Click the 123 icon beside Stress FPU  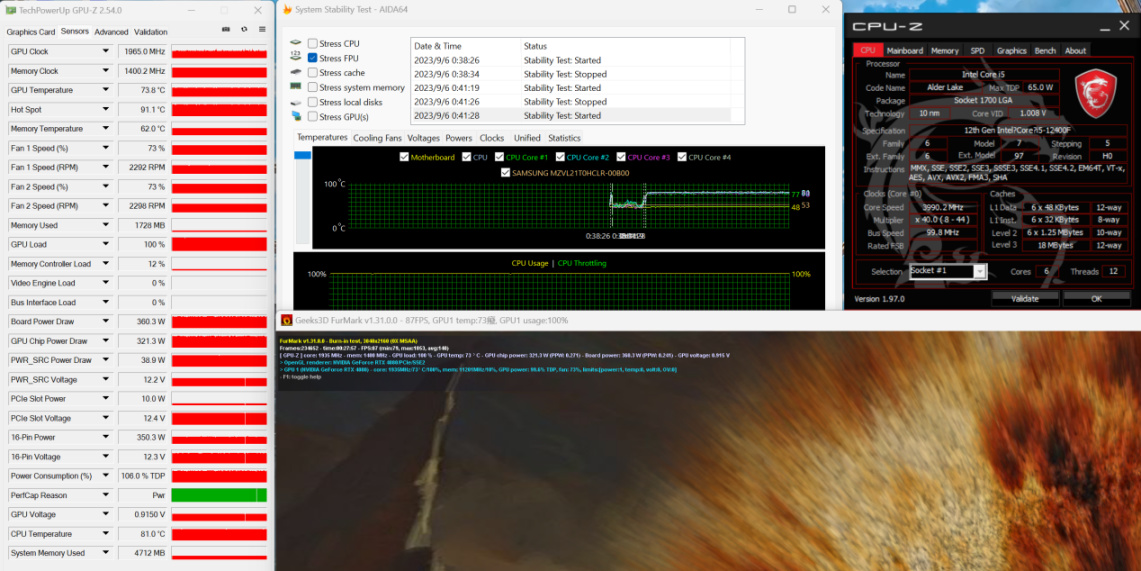295,58
